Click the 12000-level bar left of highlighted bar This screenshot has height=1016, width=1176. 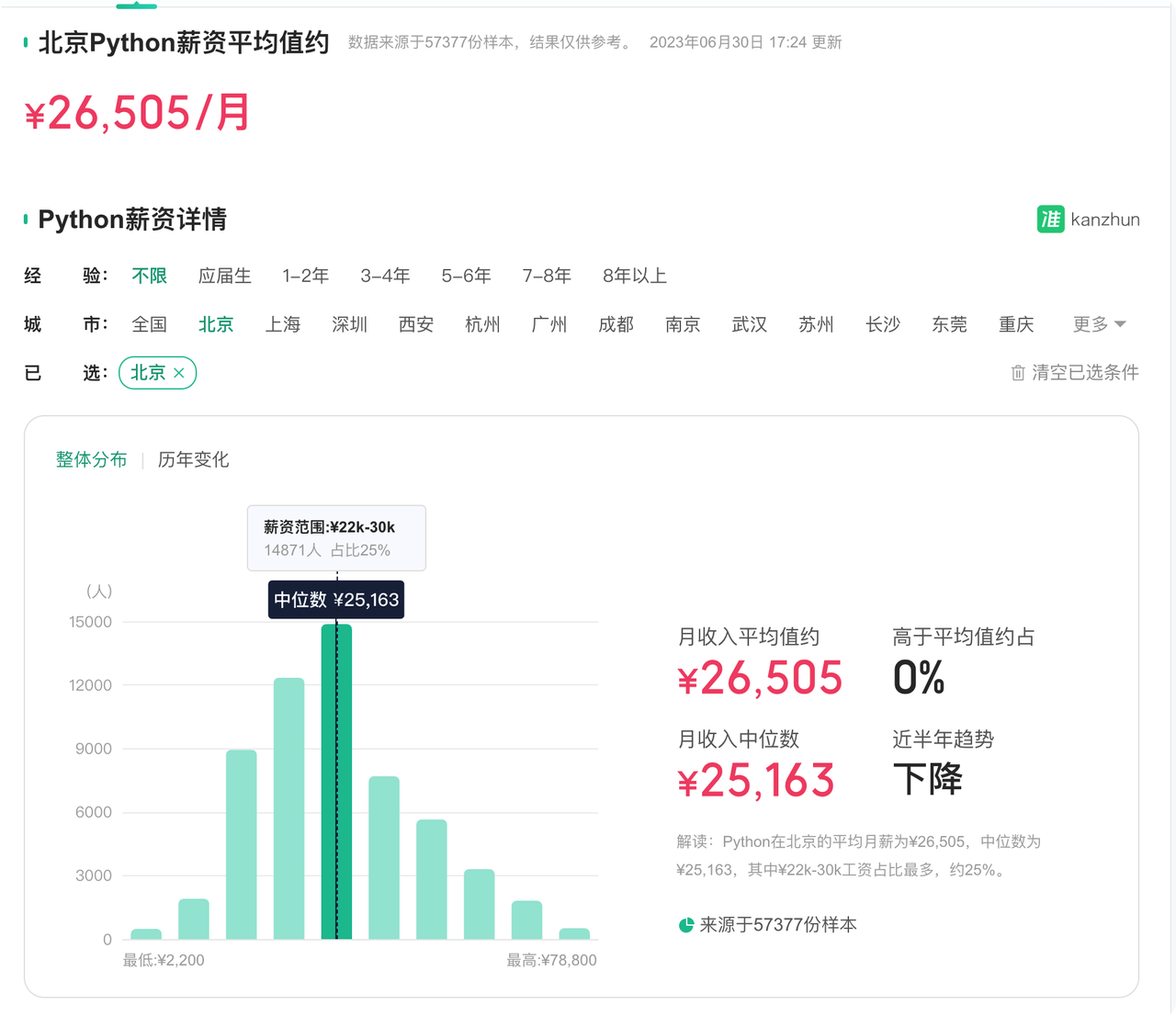289,808
